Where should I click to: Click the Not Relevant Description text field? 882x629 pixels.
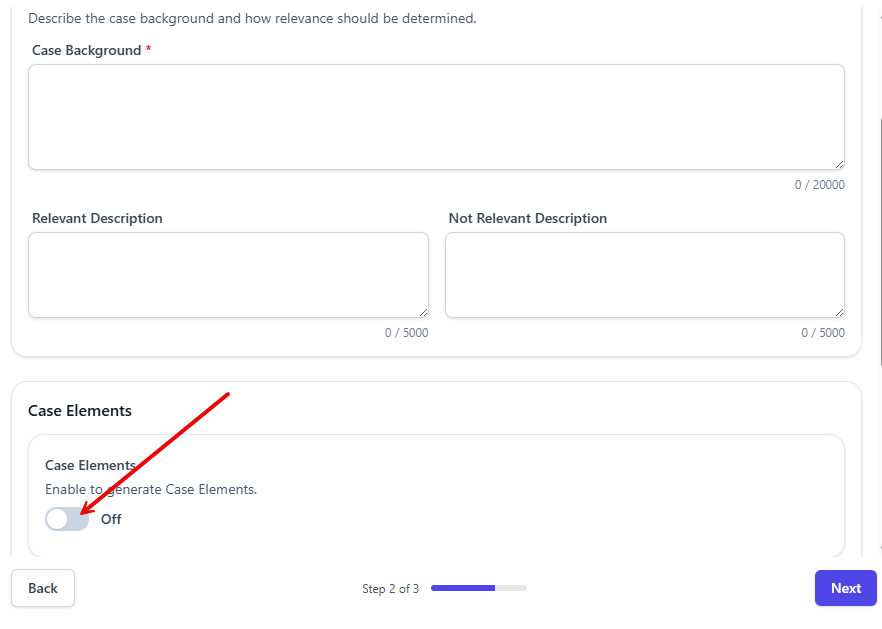coord(644,274)
